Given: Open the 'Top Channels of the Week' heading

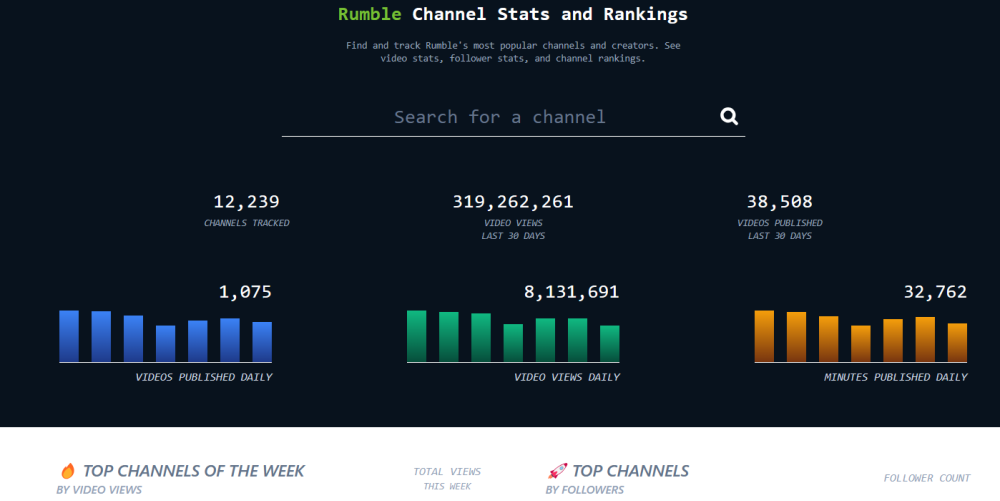Looking at the screenshot, I should click(x=193, y=471).
